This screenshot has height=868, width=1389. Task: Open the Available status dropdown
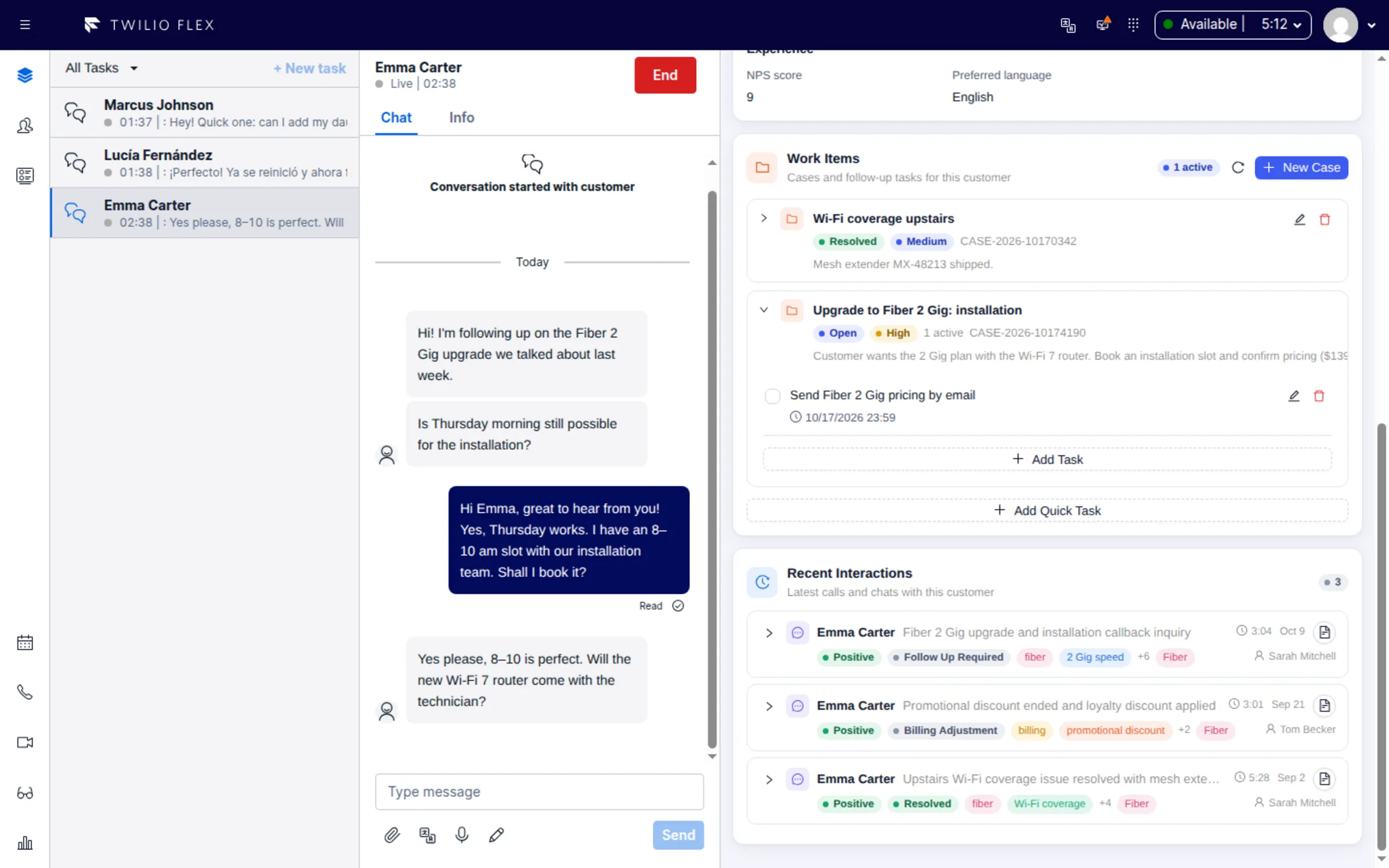pyautogui.click(x=1232, y=25)
